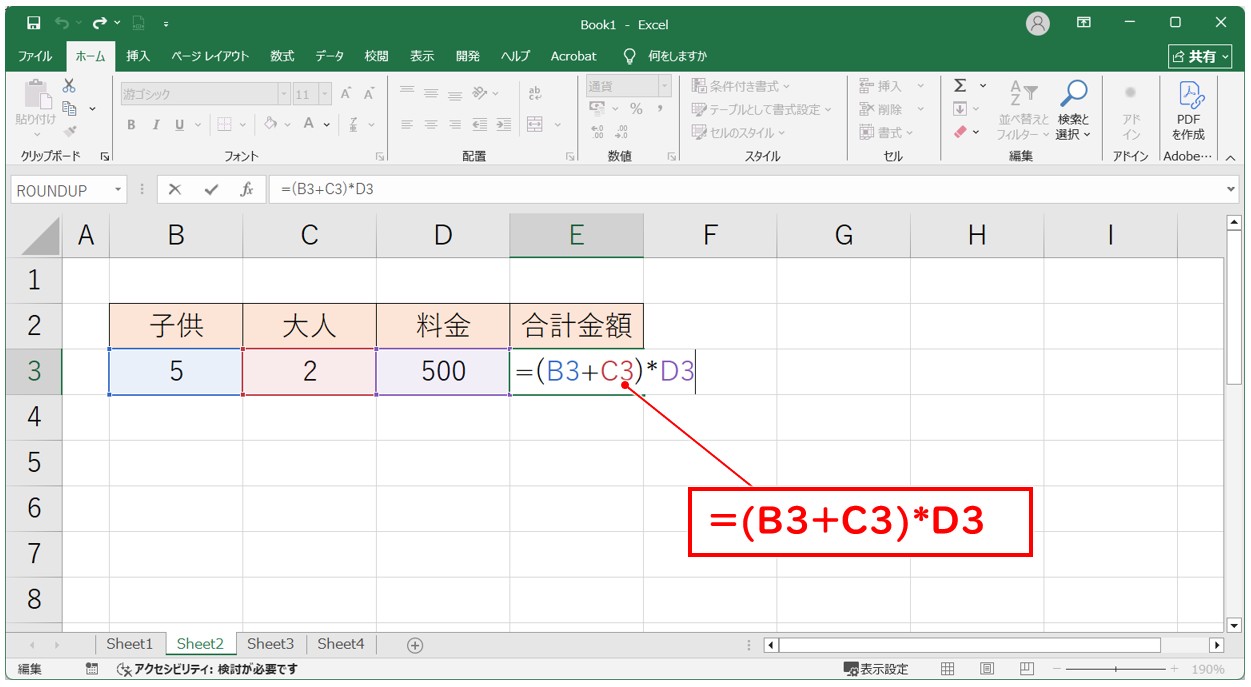The width and height of the screenshot is (1251, 687).
Task: Open Insert Function fx dialog
Action: [x=246, y=189]
